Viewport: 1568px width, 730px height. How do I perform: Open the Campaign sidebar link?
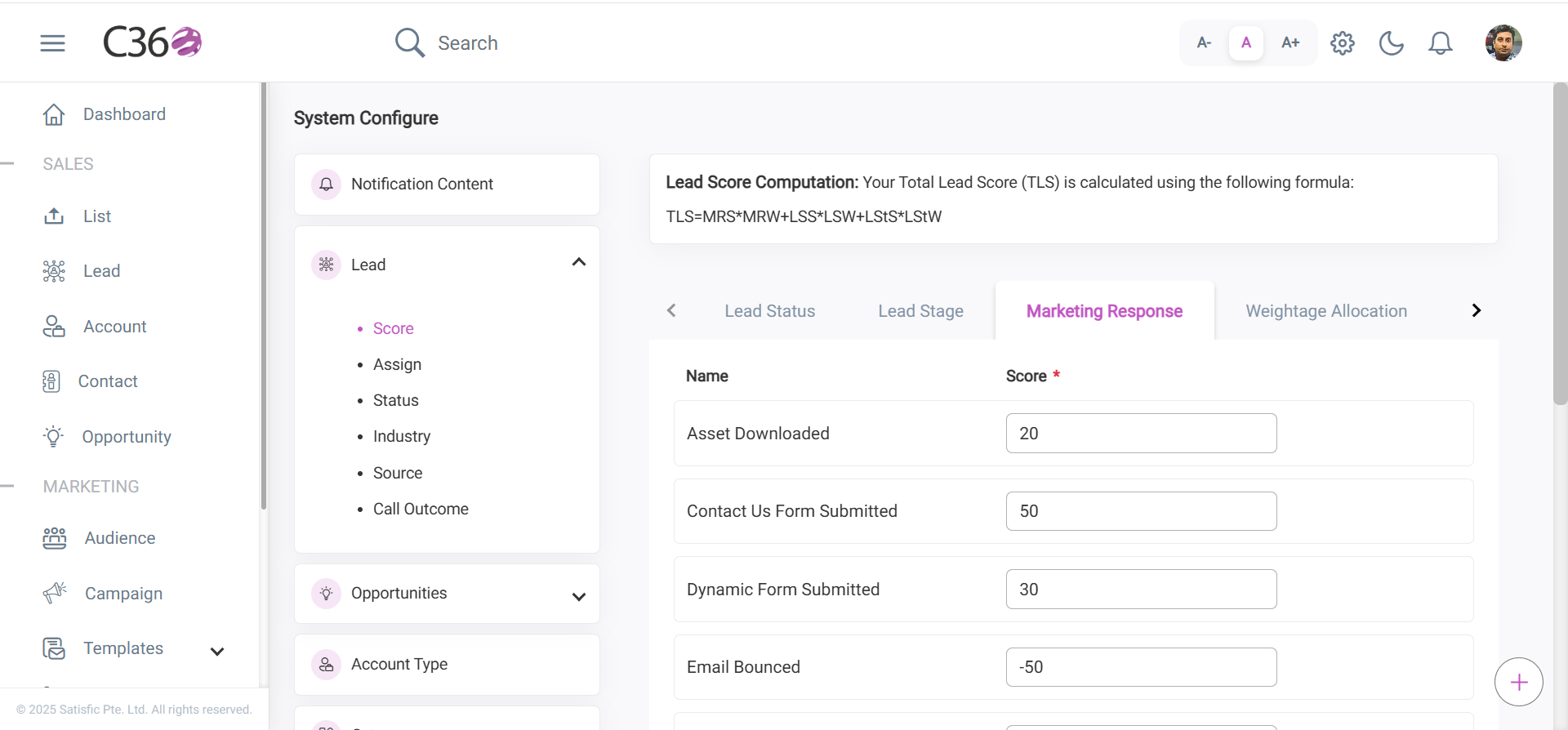[x=124, y=594]
